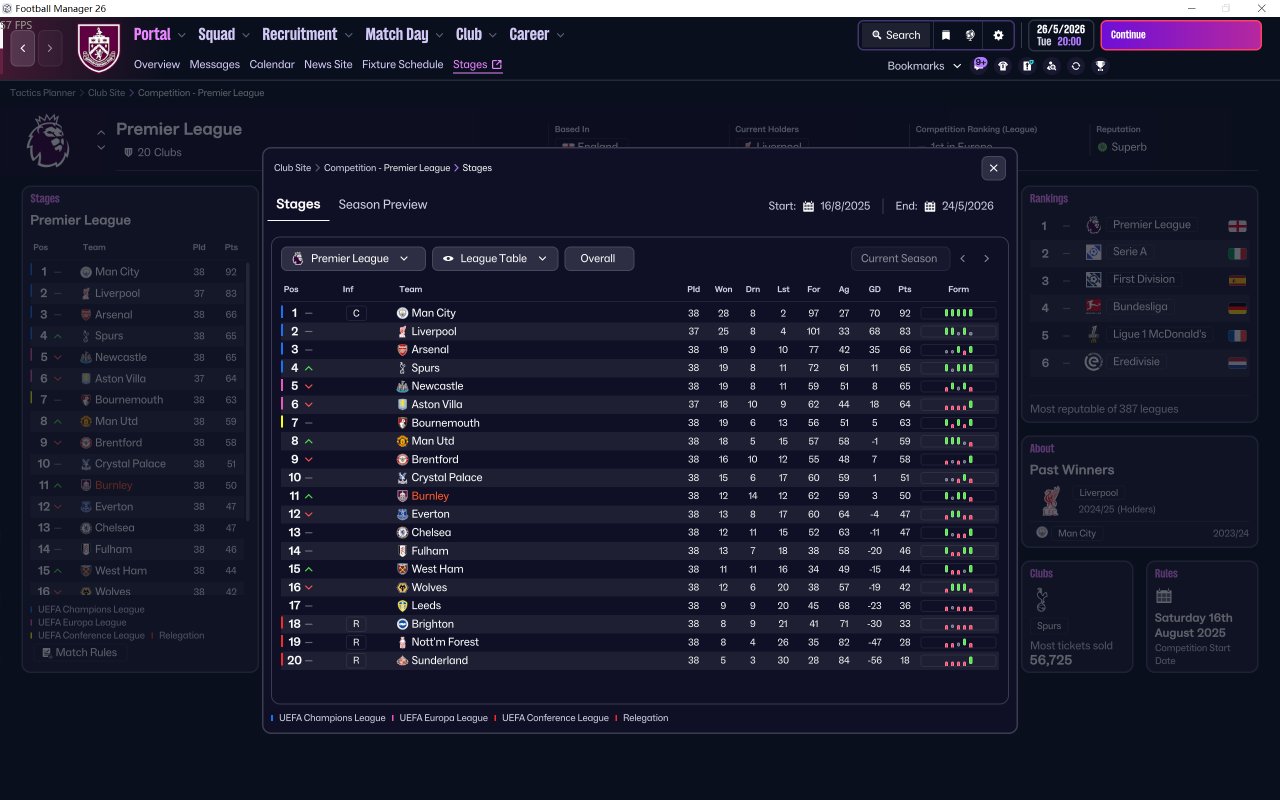The image size is (1280, 800).
Task: Open the world globe icon in top bar
Action: [x=970, y=35]
